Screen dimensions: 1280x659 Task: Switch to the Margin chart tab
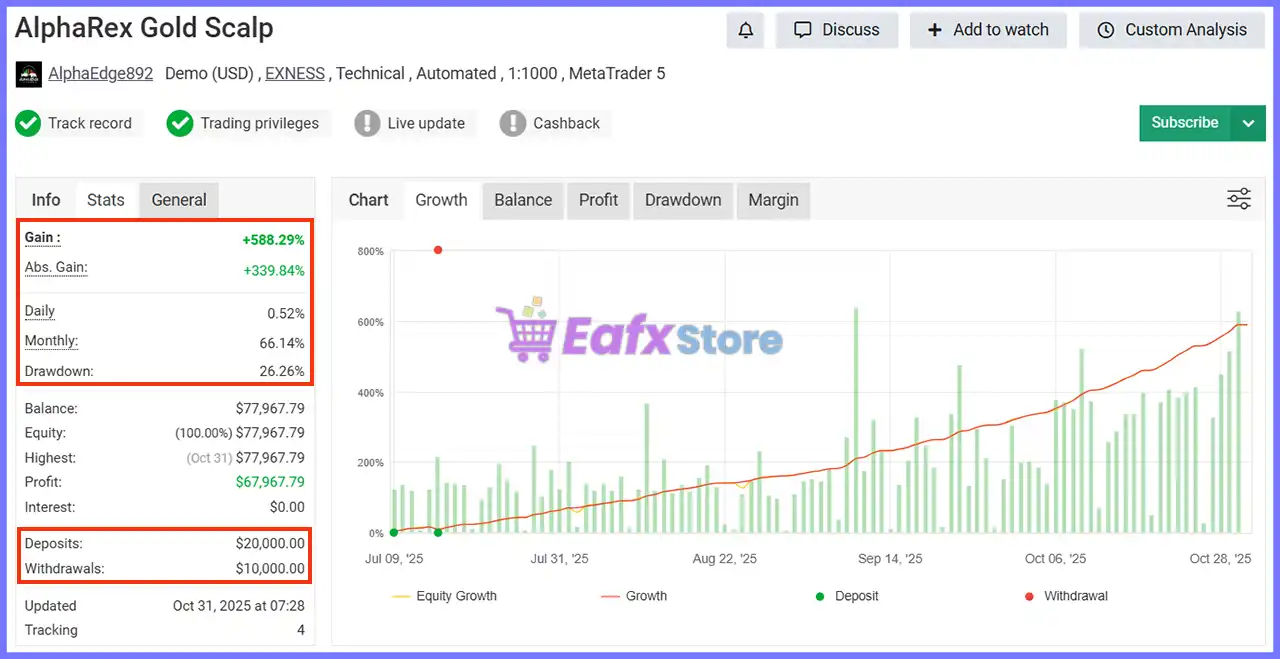click(x=774, y=200)
